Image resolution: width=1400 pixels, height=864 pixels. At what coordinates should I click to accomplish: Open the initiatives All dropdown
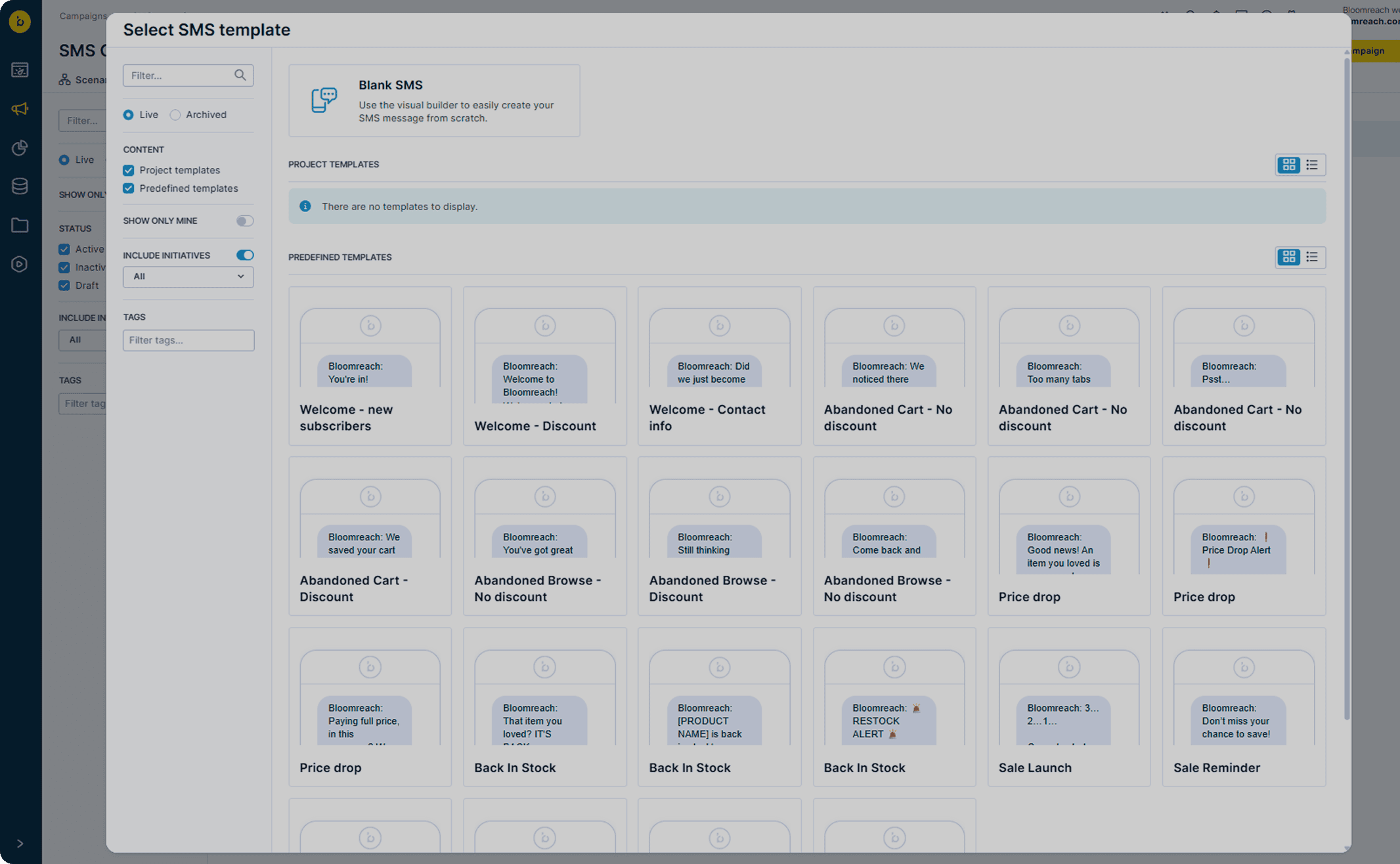pyautogui.click(x=188, y=277)
